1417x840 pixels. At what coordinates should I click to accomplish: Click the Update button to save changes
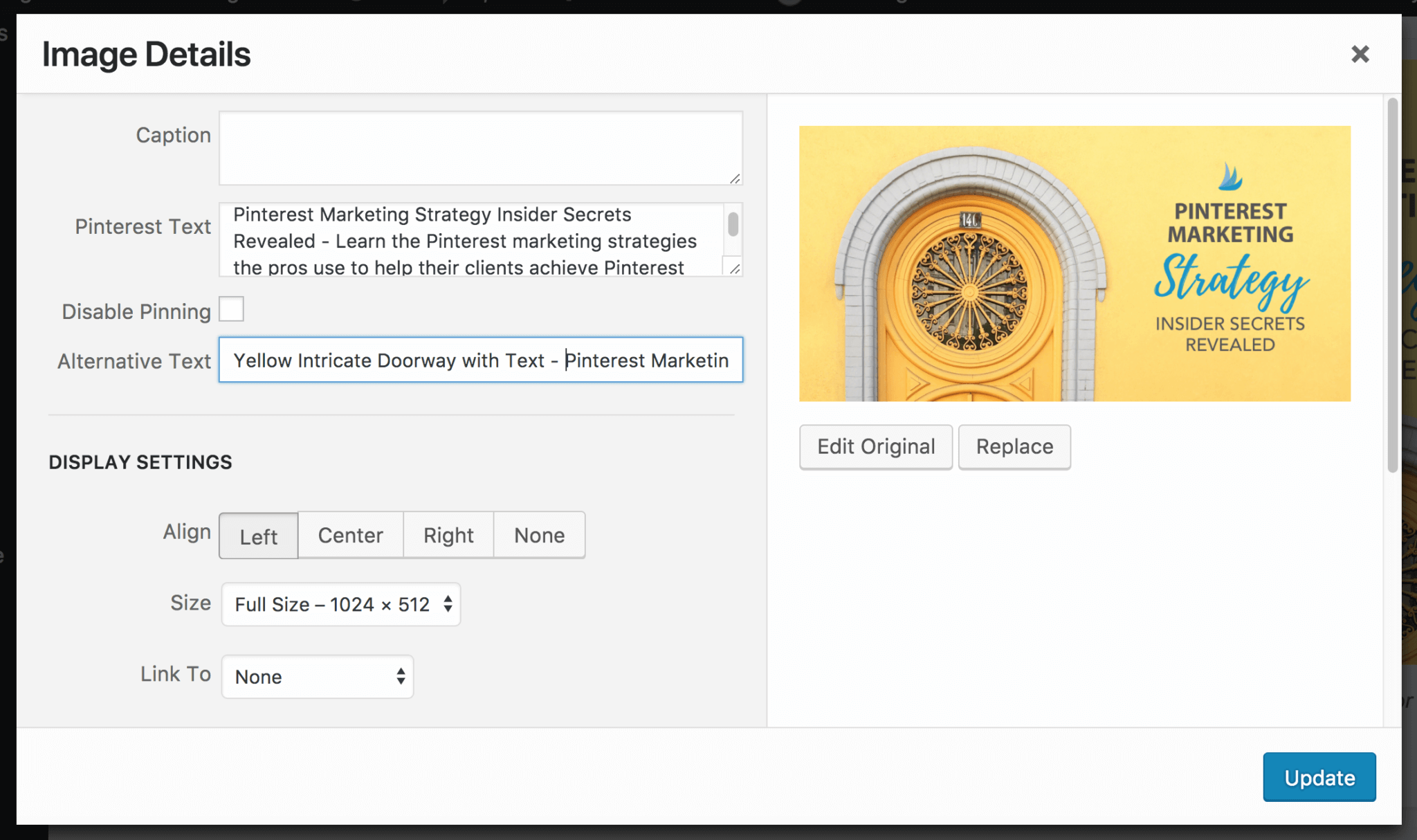click(x=1319, y=777)
